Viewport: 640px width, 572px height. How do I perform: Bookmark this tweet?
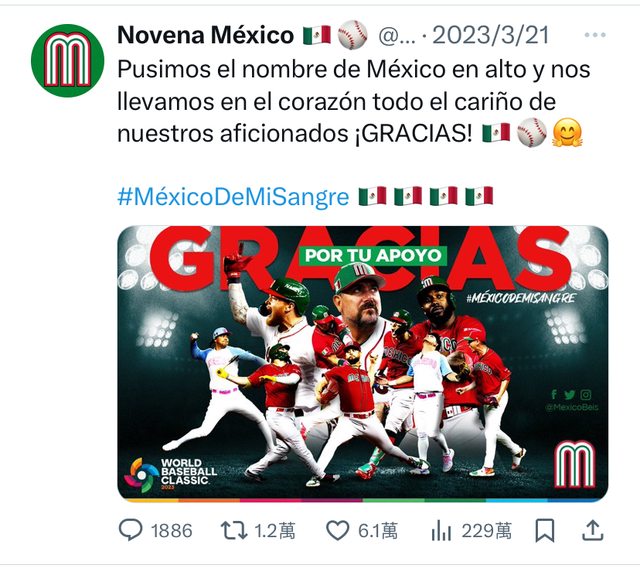pyautogui.click(x=545, y=530)
